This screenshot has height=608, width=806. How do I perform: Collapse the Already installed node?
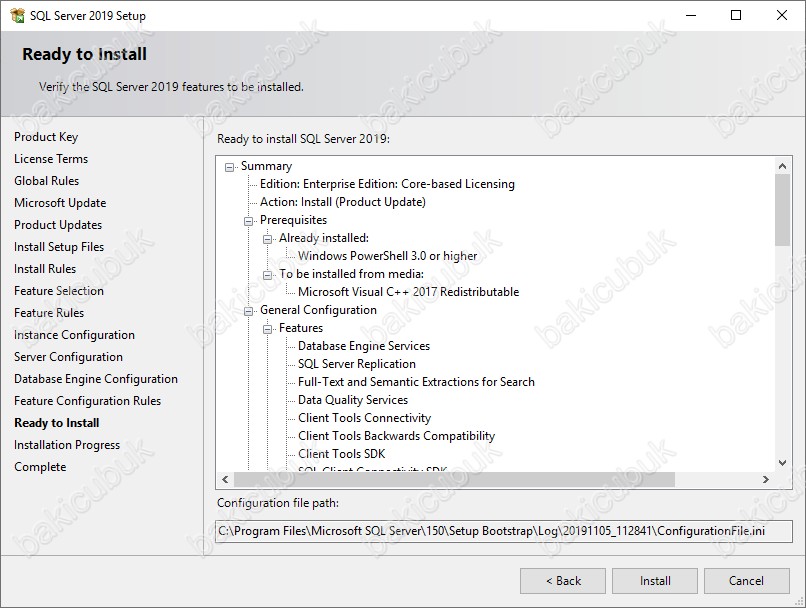[x=267, y=239]
